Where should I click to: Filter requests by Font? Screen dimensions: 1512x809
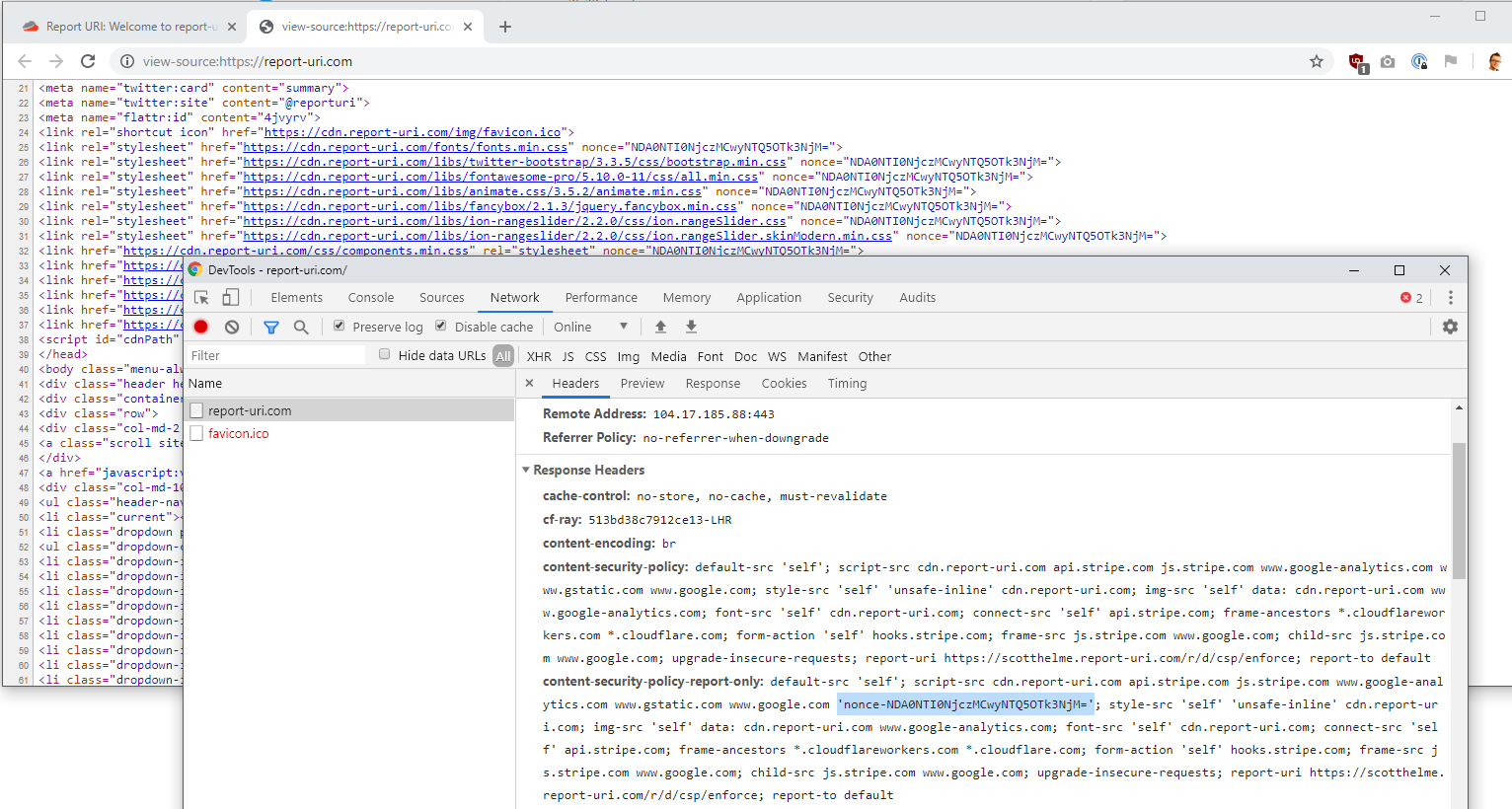pos(711,356)
